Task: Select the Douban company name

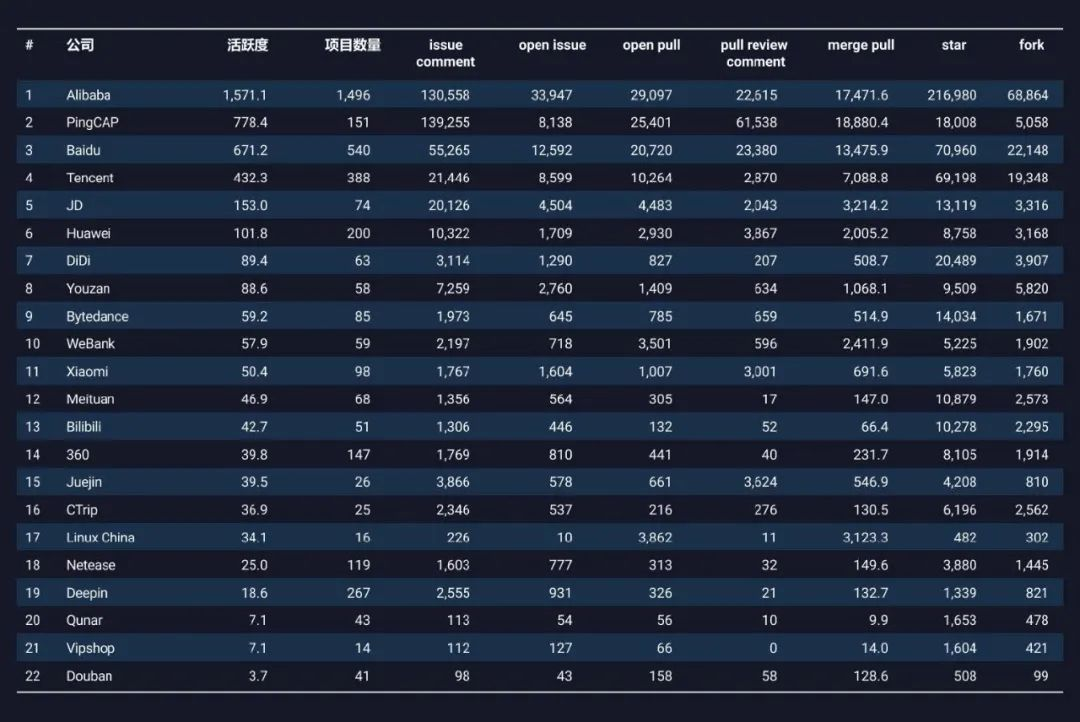Action: (89, 676)
